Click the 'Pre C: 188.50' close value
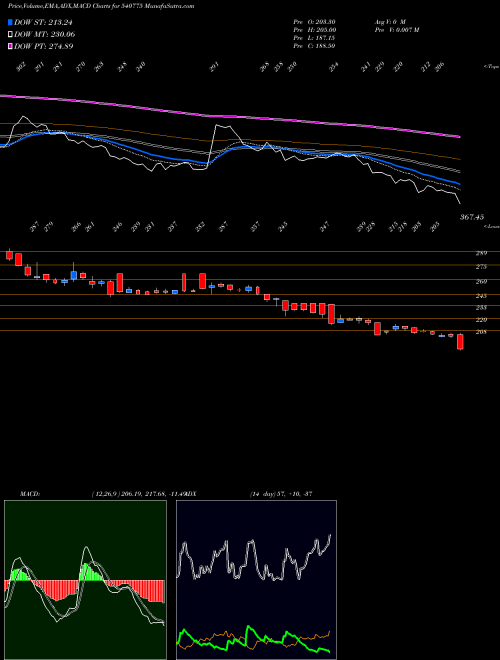Image resolution: width=500 pixels, height=660 pixels. [314, 46]
